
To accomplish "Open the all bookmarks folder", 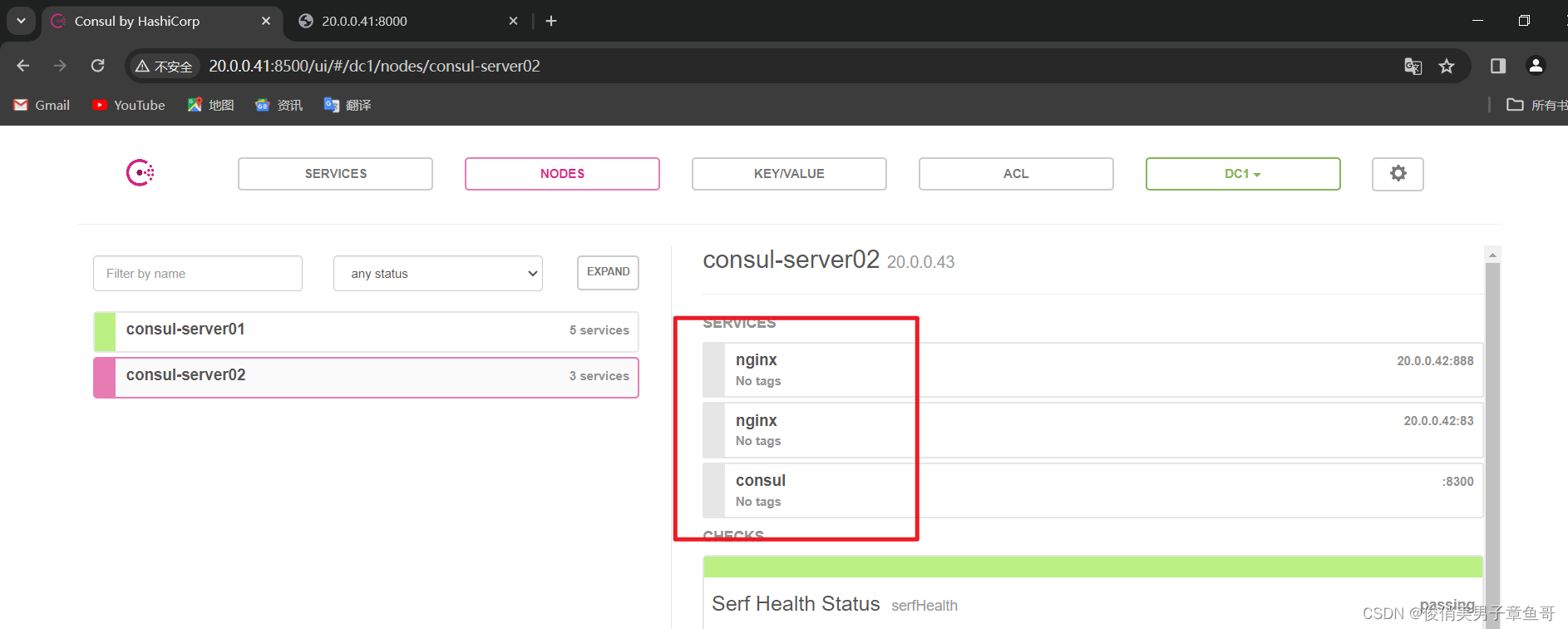I will click(1536, 105).
